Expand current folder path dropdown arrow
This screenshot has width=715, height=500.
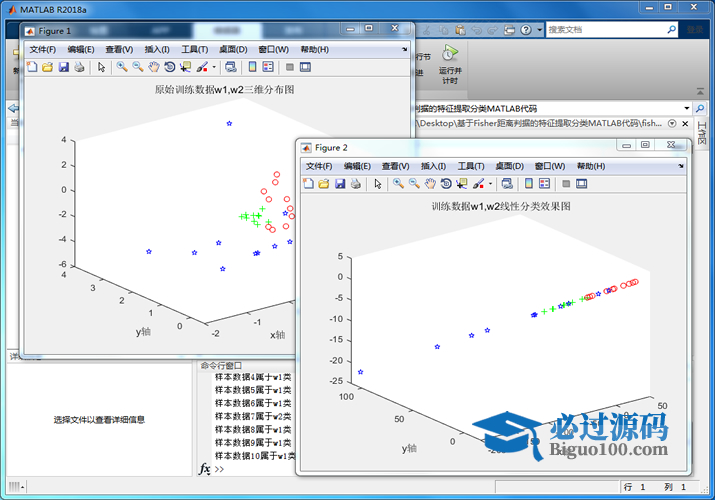tap(686, 108)
